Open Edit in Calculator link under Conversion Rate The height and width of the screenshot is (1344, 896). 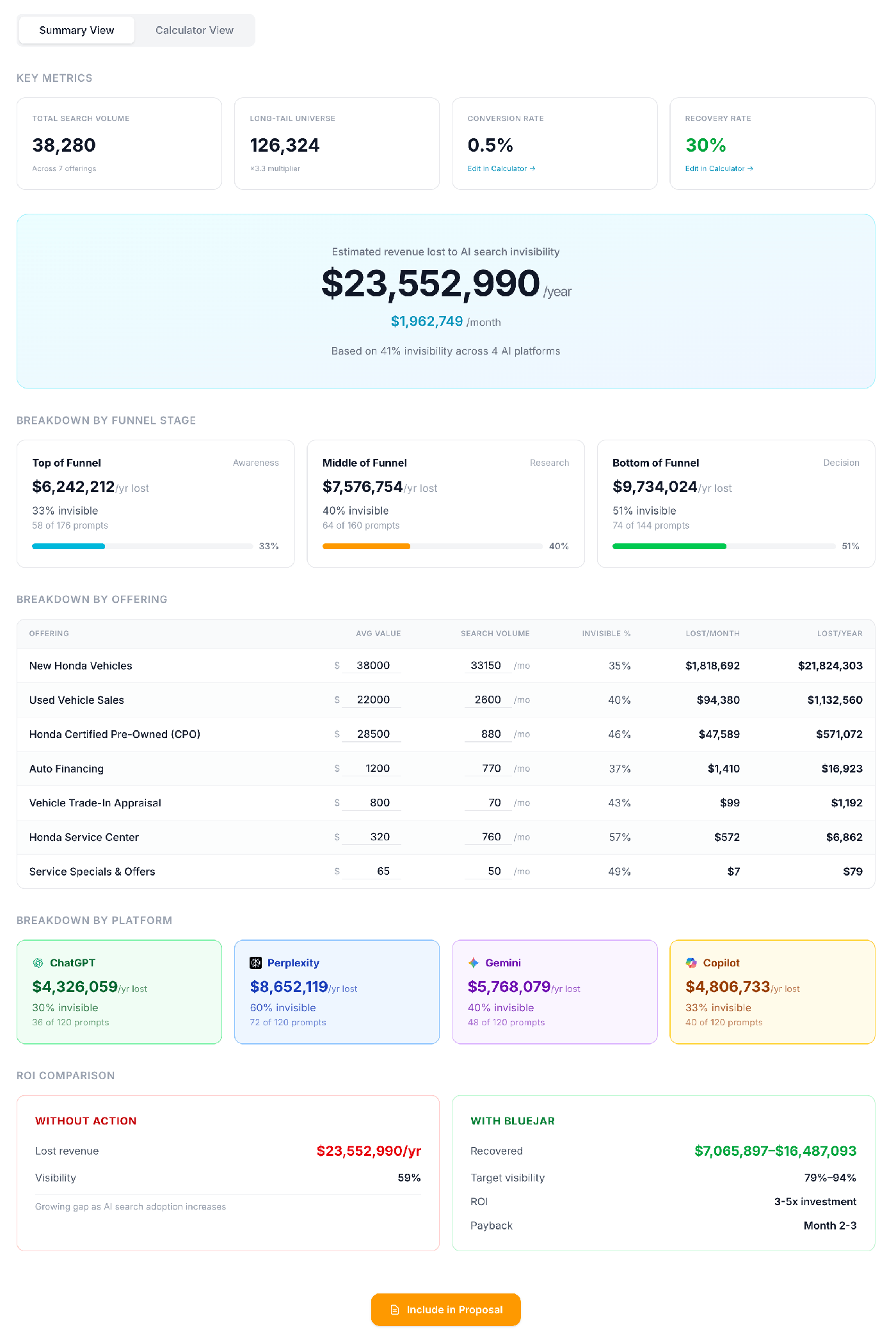(501, 169)
